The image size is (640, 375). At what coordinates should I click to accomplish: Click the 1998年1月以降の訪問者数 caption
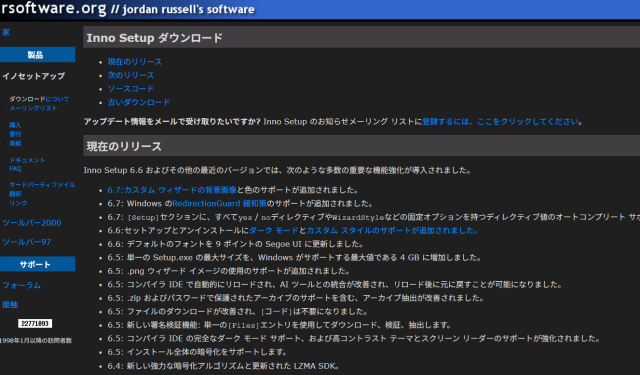(36, 340)
